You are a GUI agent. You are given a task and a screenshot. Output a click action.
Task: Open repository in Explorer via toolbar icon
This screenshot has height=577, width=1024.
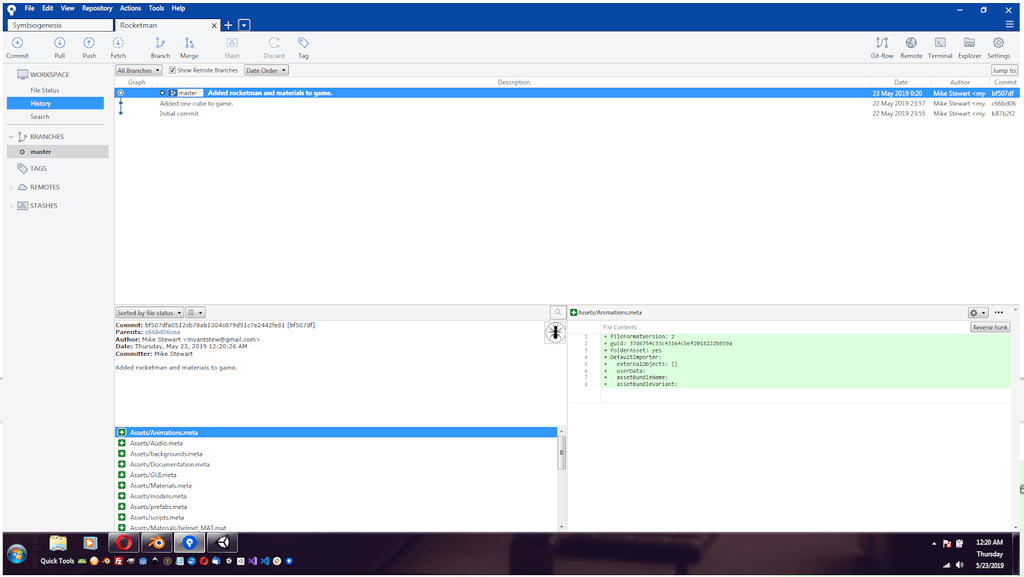[x=968, y=46]
